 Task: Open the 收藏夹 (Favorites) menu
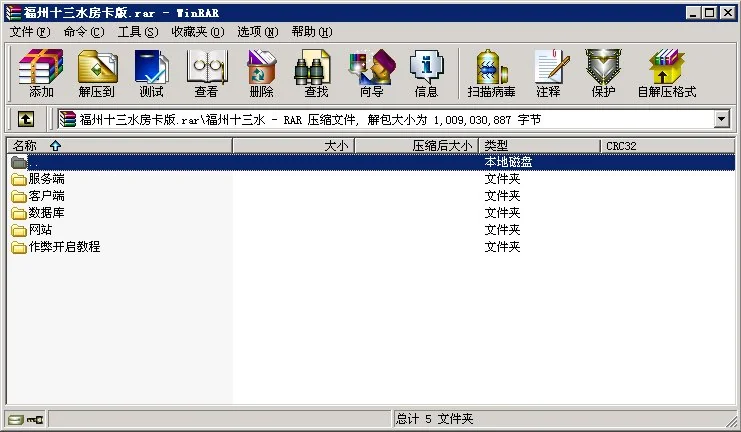tap(195, 32)
